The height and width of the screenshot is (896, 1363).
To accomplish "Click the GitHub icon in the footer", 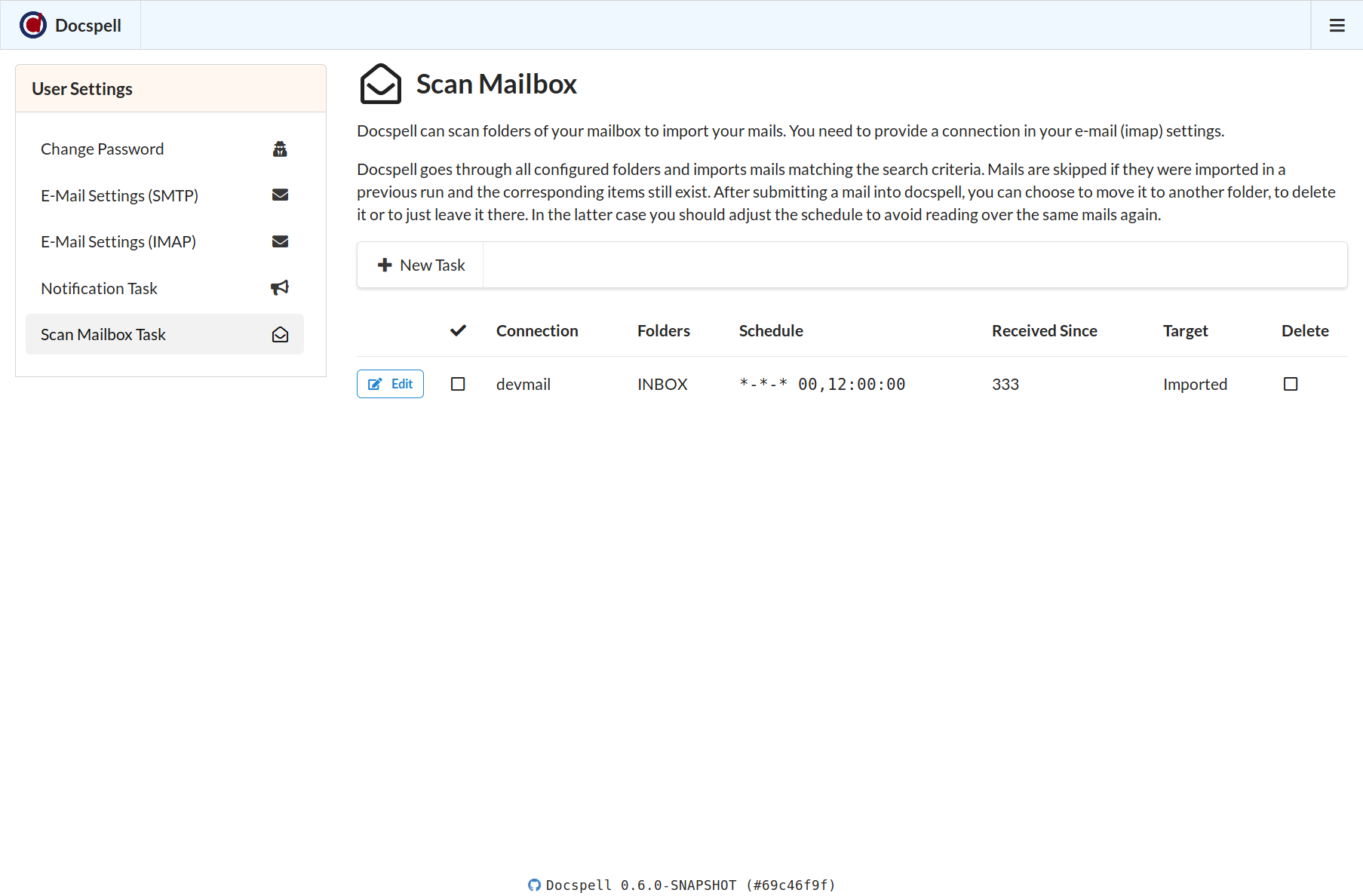I will (534, 885).
